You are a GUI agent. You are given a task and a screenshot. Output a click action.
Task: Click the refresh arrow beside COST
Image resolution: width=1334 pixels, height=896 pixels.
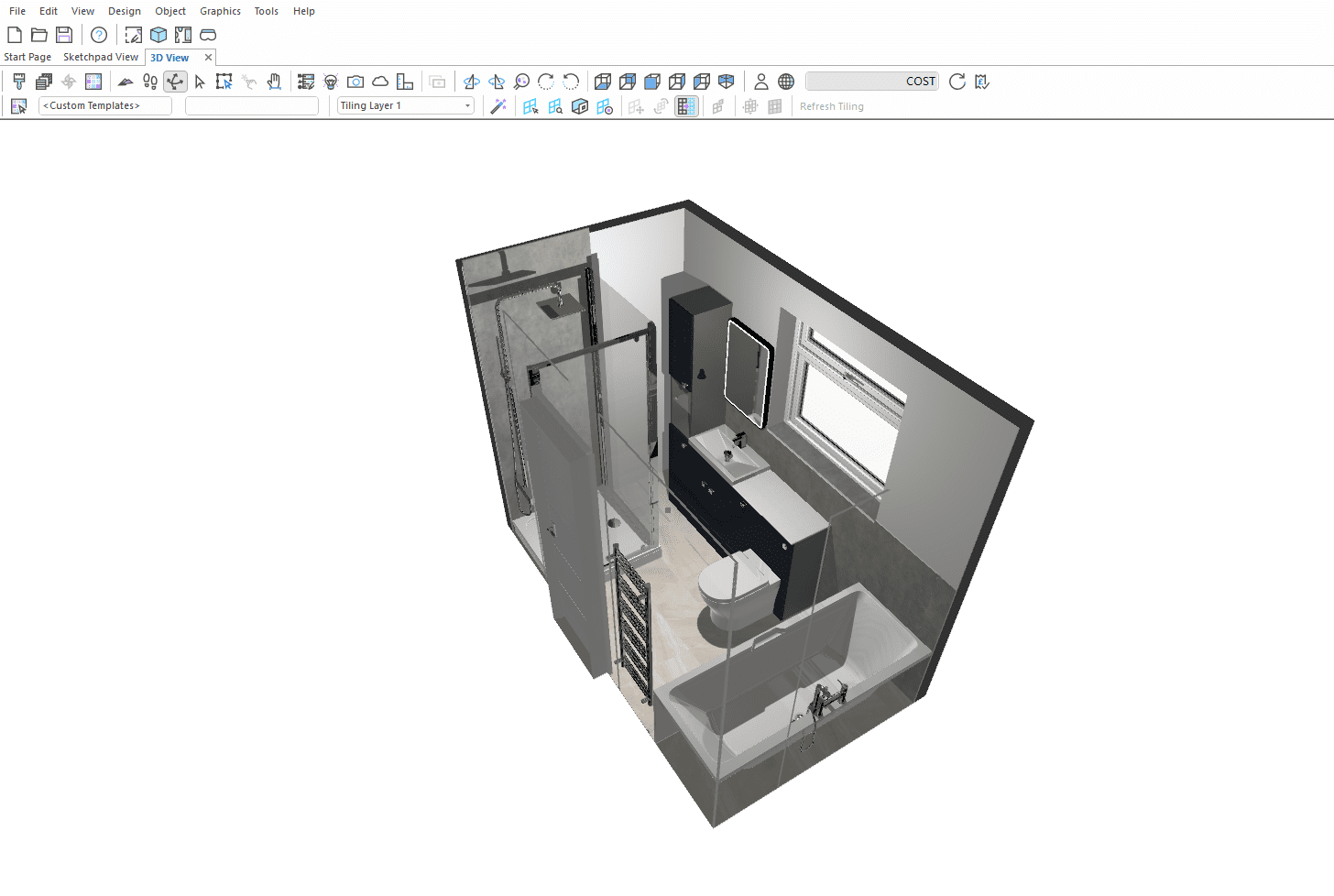click(x=957, y=82)
